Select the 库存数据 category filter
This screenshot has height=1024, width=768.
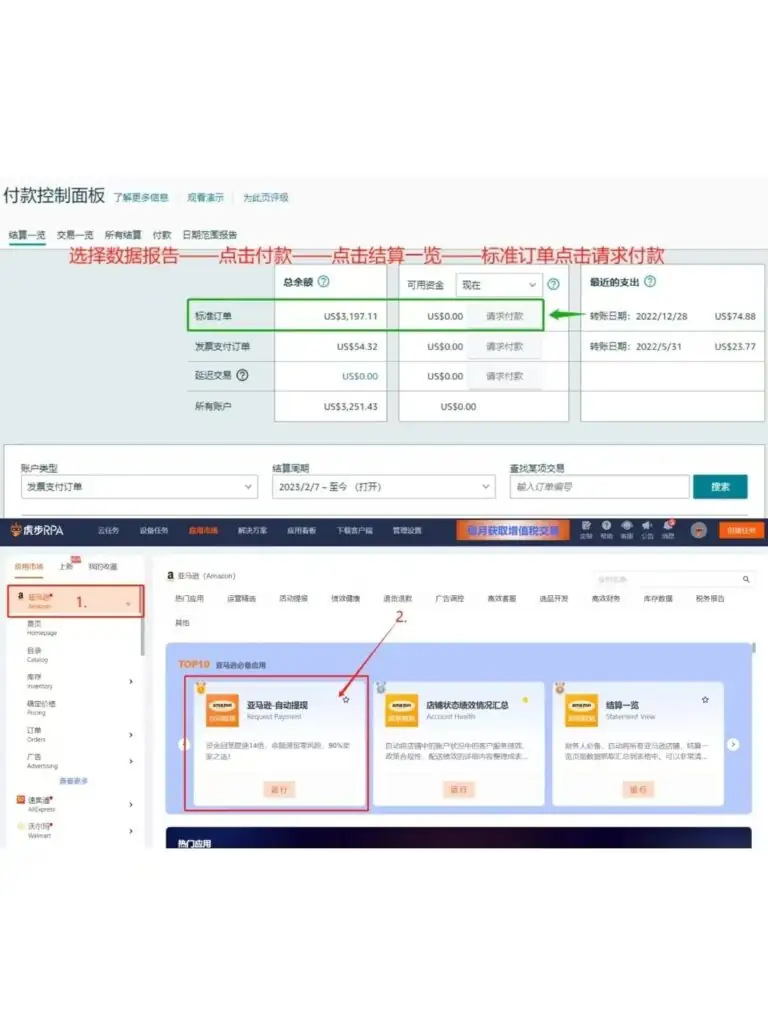[x=658, y=599]
